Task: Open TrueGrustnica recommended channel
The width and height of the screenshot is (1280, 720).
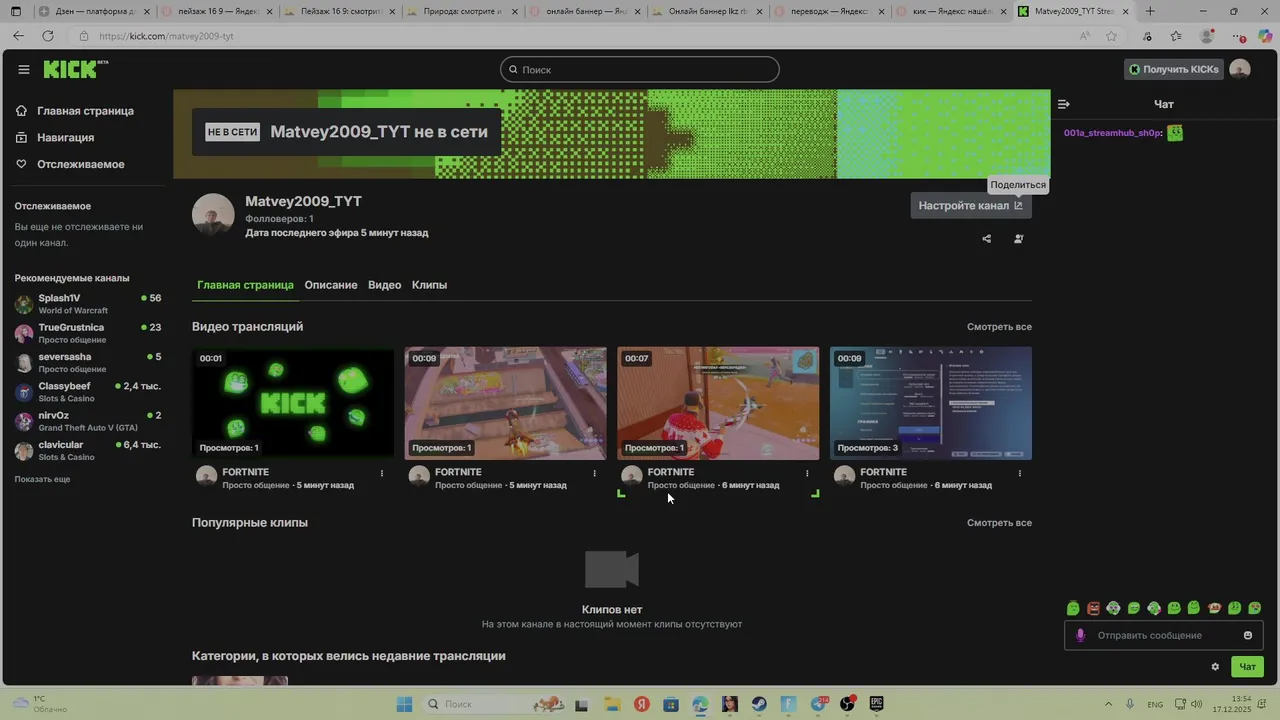Action: click(x=88, y=333)
